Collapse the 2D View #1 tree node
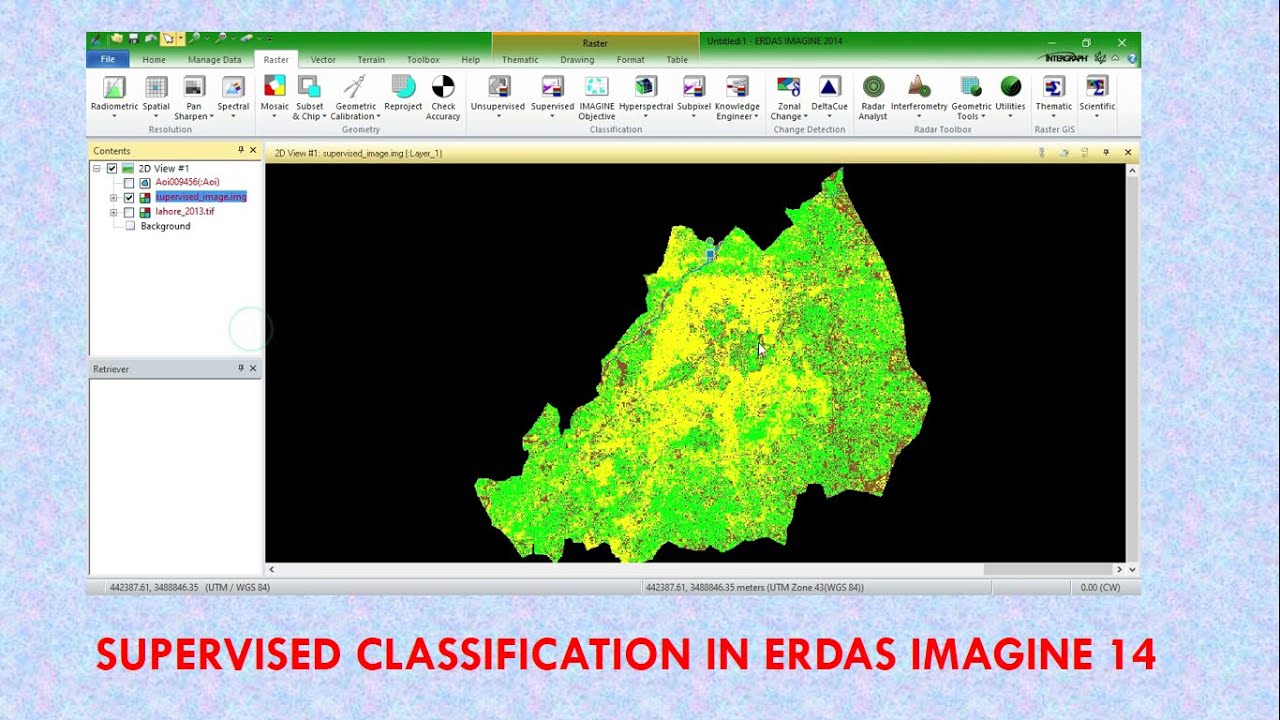The height and width of the screenshot is (720, 1280). 97,168
